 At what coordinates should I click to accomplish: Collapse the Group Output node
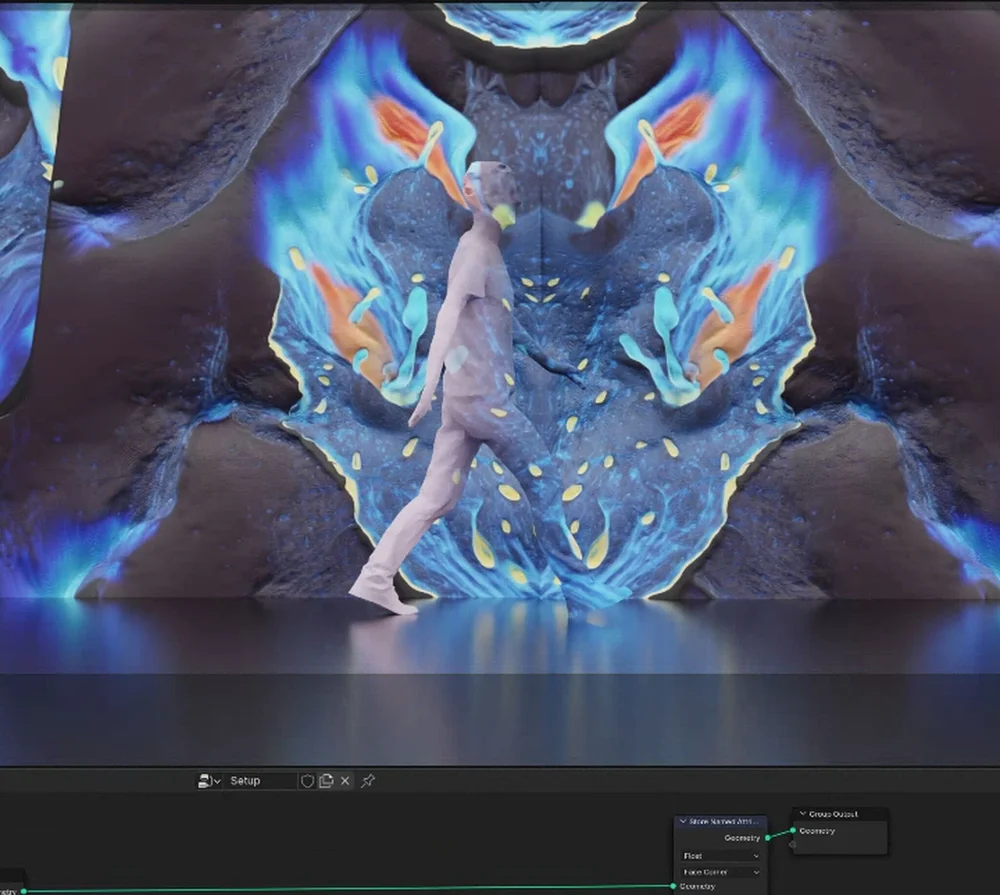coord(803,815)
